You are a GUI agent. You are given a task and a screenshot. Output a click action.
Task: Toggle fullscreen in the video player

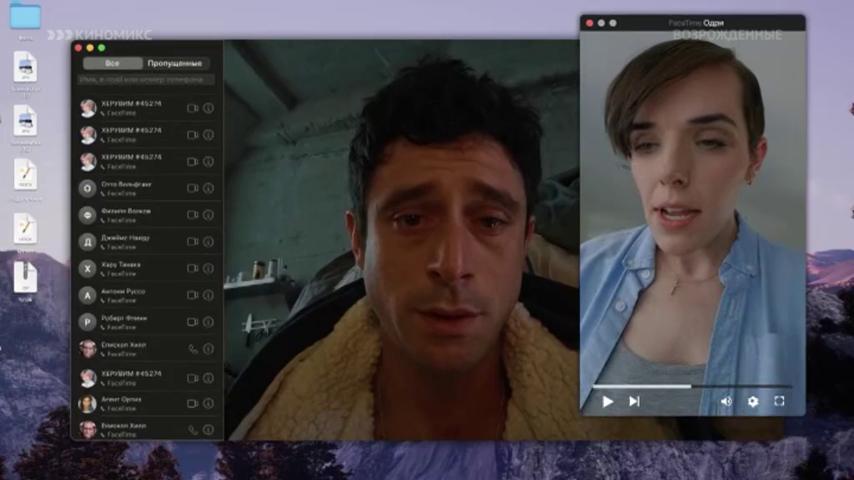coord(779,401)
